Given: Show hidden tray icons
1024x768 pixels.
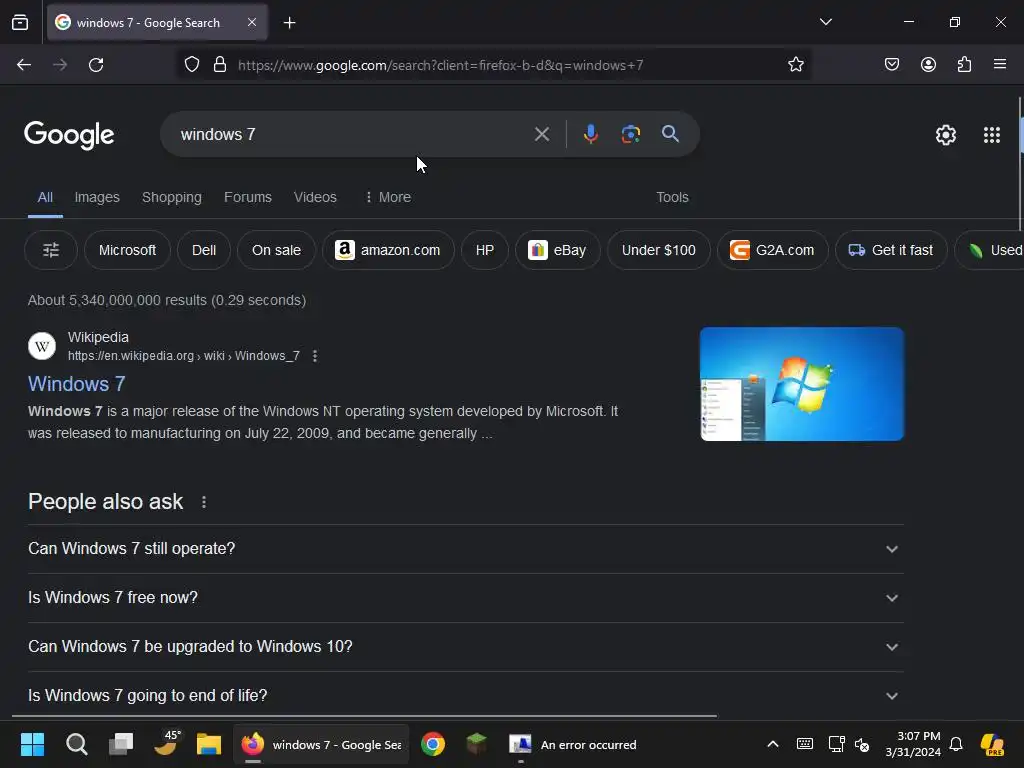Looking at the screenshot, I should pos(773,744).
